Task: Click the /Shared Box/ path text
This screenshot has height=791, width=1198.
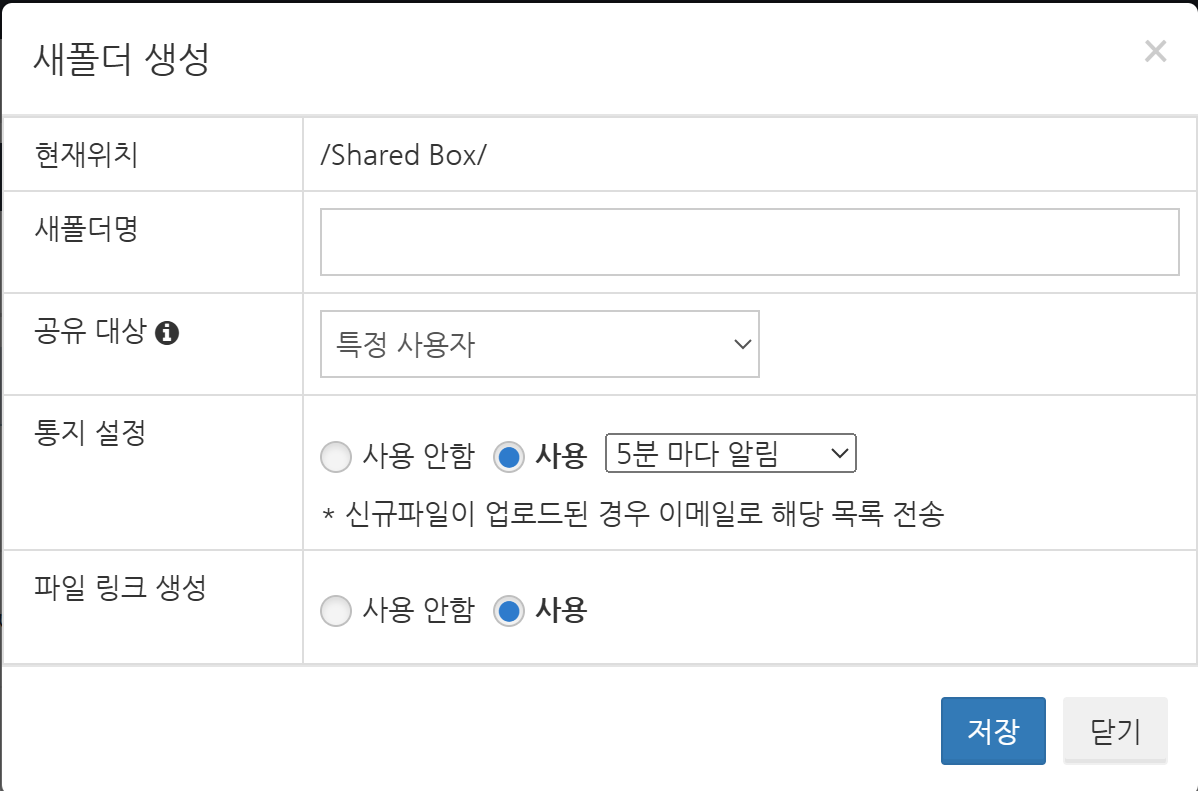Action: (x=403, y=155)
